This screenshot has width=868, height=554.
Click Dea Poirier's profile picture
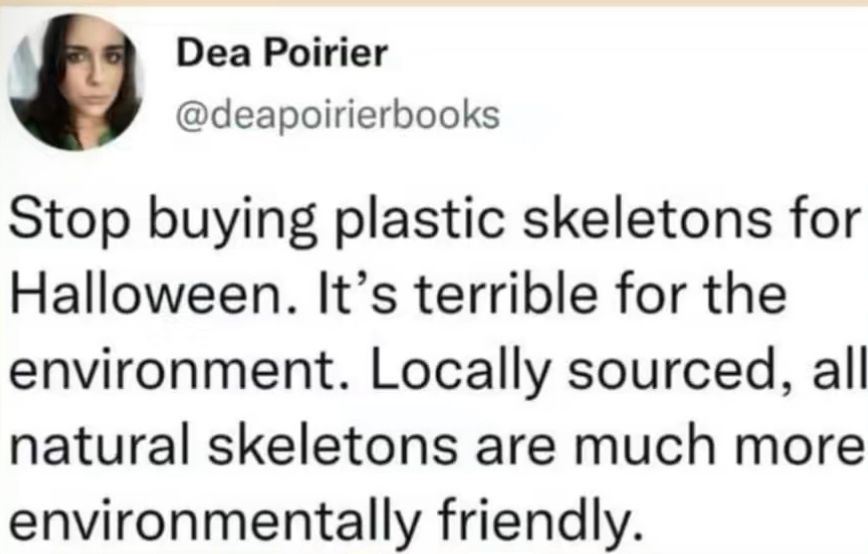(x=75, y=82)
